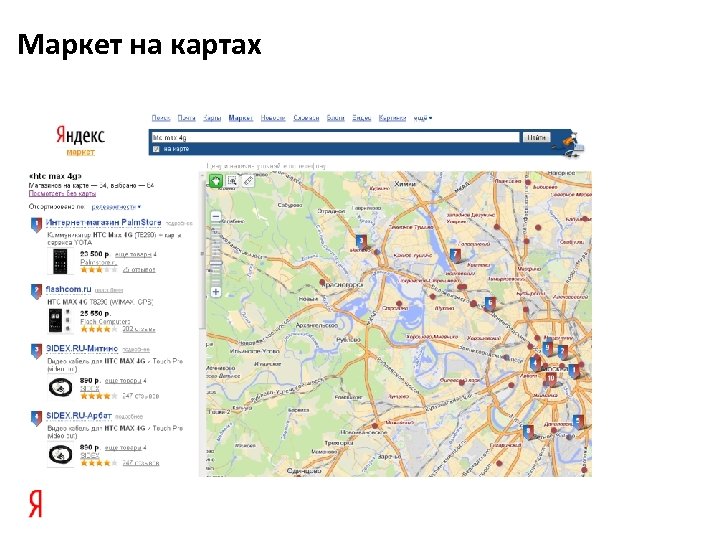
Task: Click the red Я logo at slide bottom
Action: pos(35,503)
